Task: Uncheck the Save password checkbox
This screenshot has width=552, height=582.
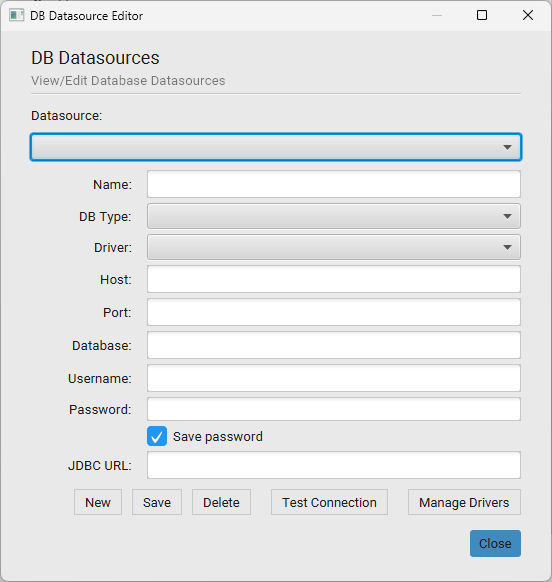Action: [157, 436]
